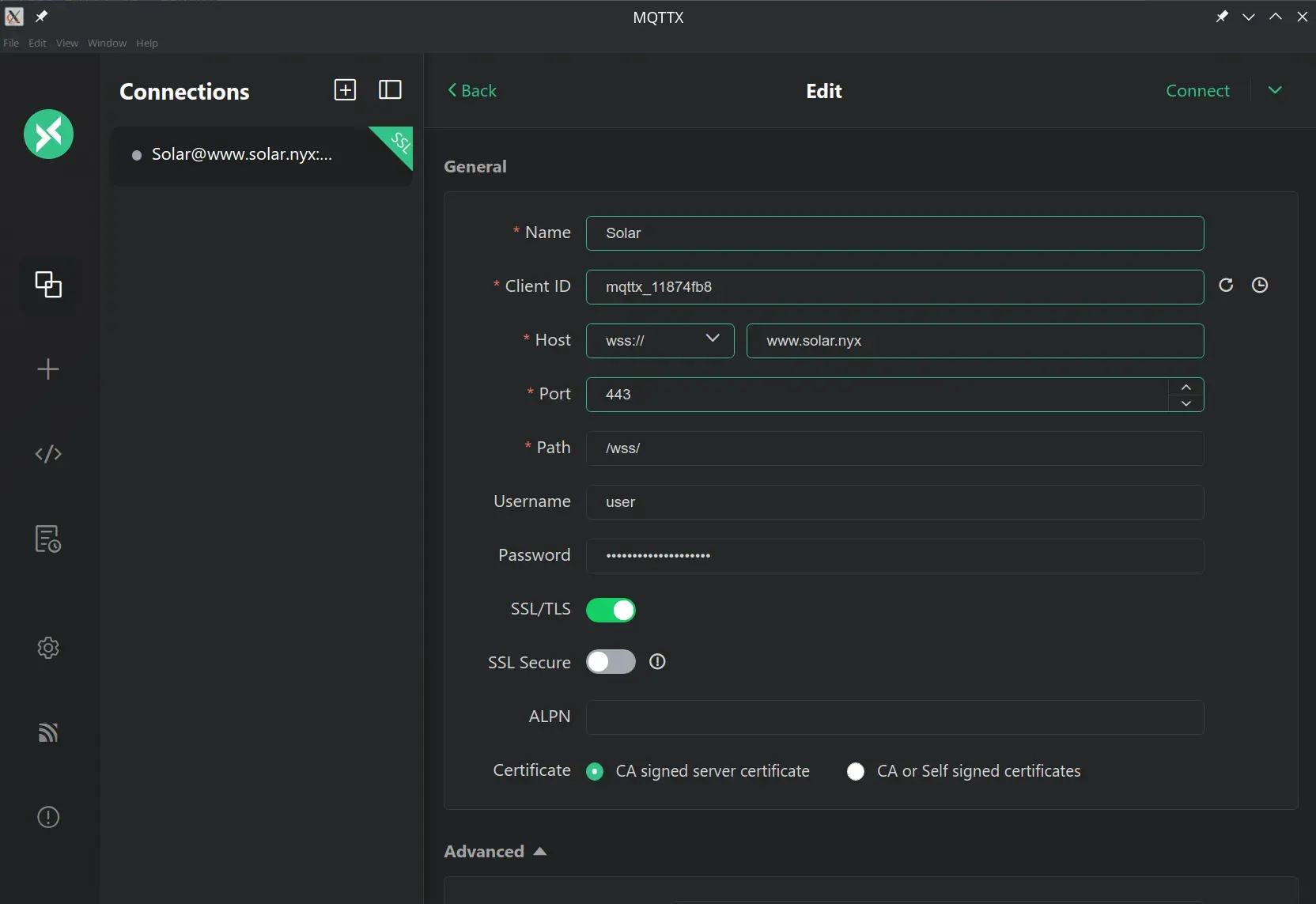Viewport: 1316px width, 904px height.
Task: Open the Window menu
Action: 107,43
